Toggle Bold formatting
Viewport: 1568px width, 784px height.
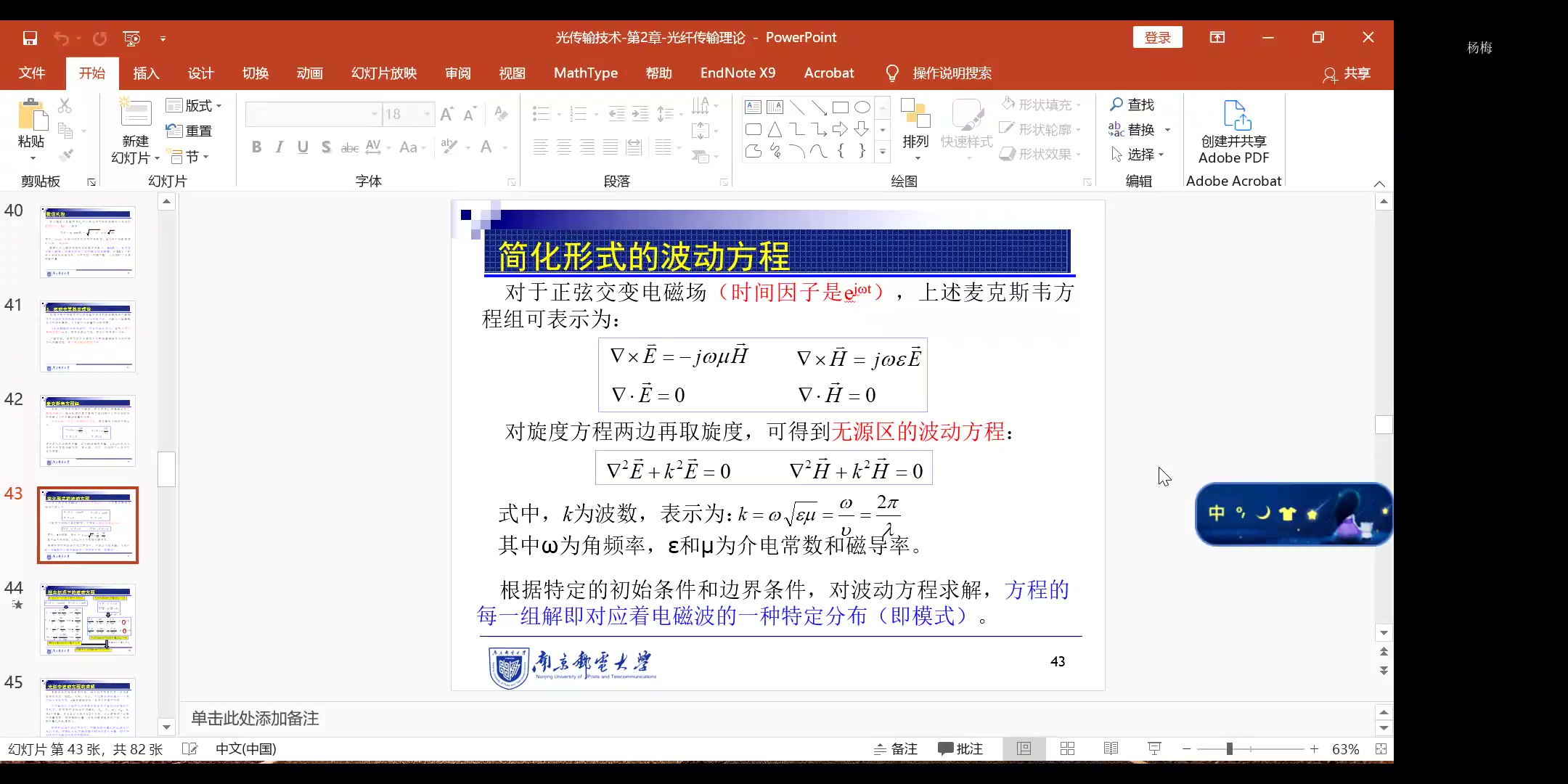coord(256,147)
